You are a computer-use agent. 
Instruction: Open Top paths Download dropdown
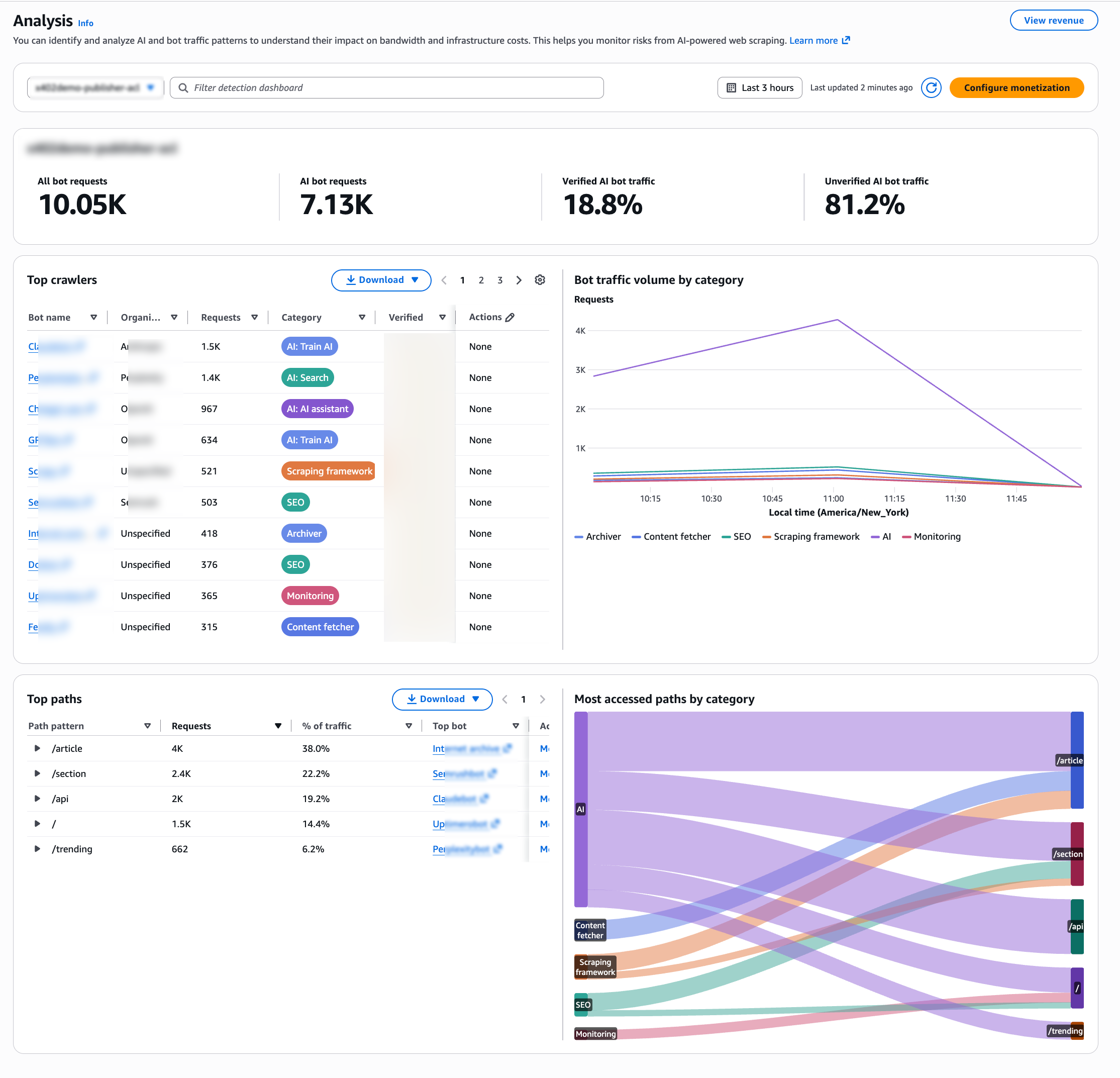(x=442, y=699)
